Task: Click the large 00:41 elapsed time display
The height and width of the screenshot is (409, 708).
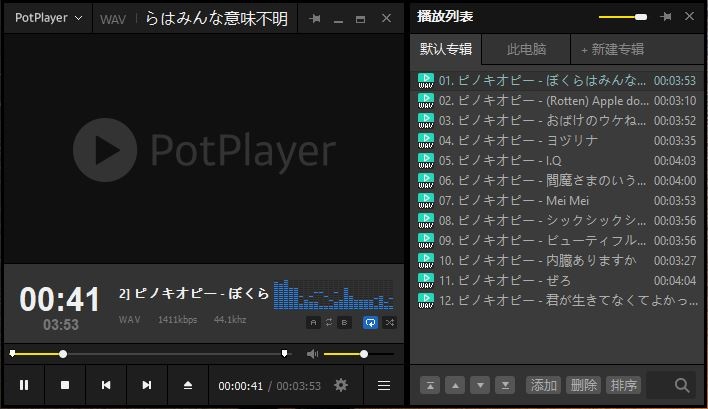Action: tap(60, 299)
